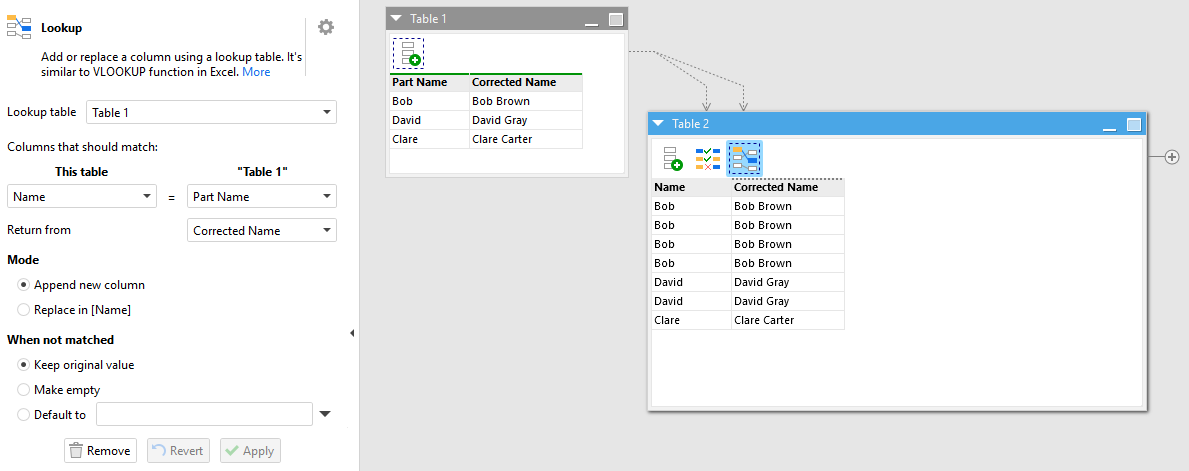1189x471 pixels.
Task: Click the import data icon in Table 2
Action: point(672,159)
